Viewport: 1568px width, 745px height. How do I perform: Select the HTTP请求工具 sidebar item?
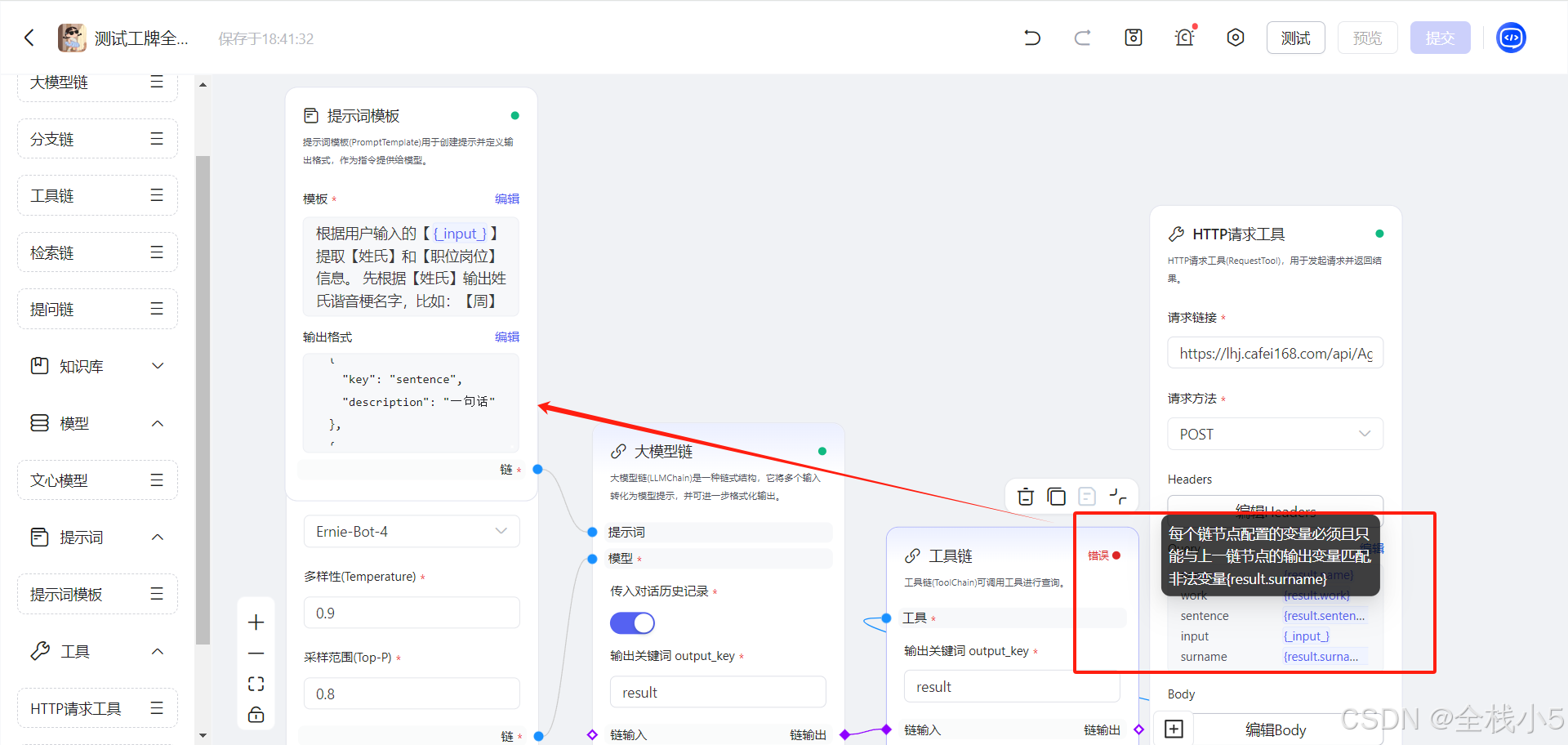pyautogui.click(x=97, y=708)
